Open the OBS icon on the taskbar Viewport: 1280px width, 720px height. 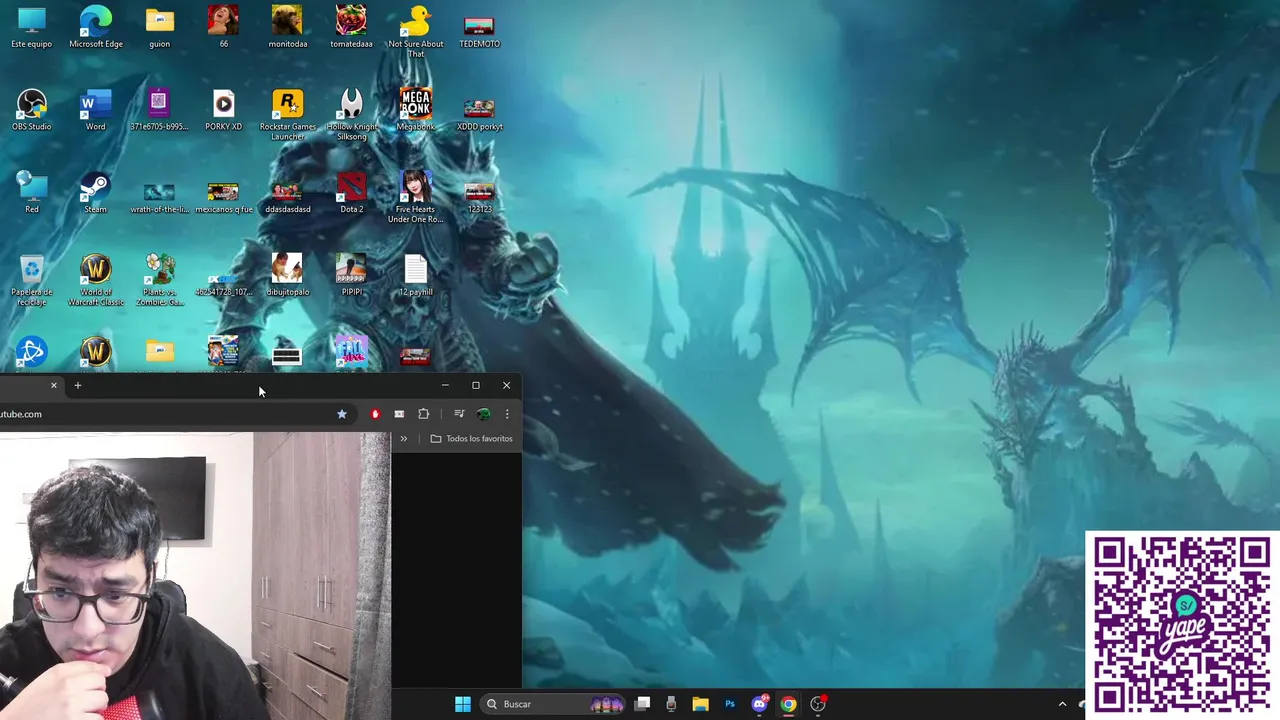tap(818, 704)
